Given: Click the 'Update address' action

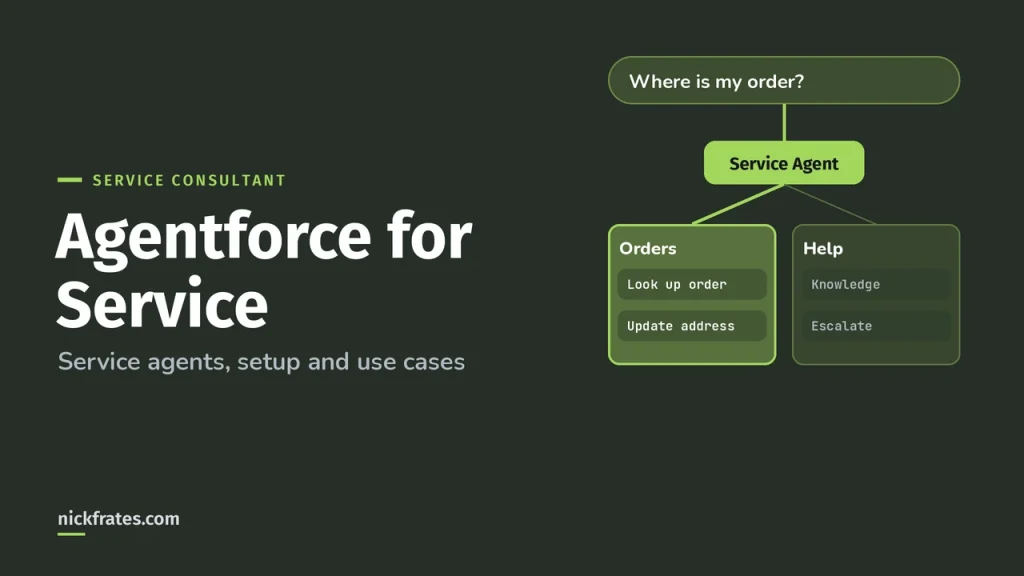Looking at the screenshot, I should pyautogui.click(x=692, y=326).
